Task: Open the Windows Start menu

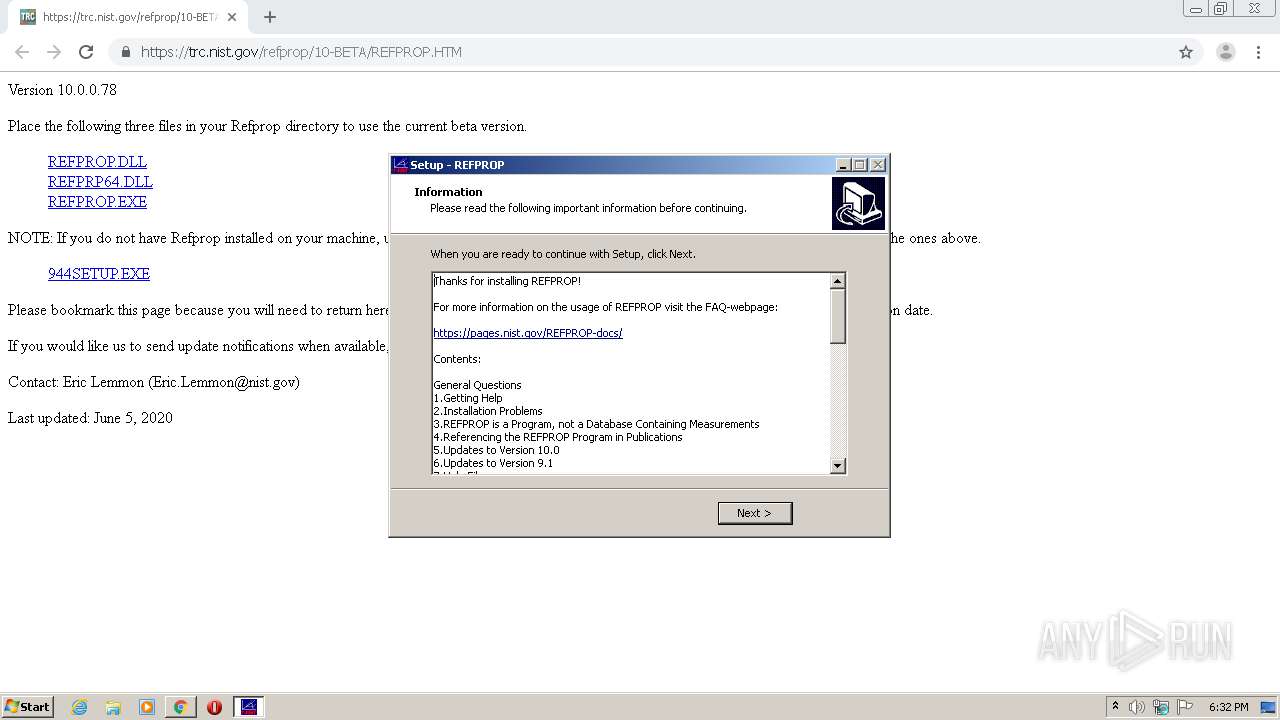Action: pos(27,707)
